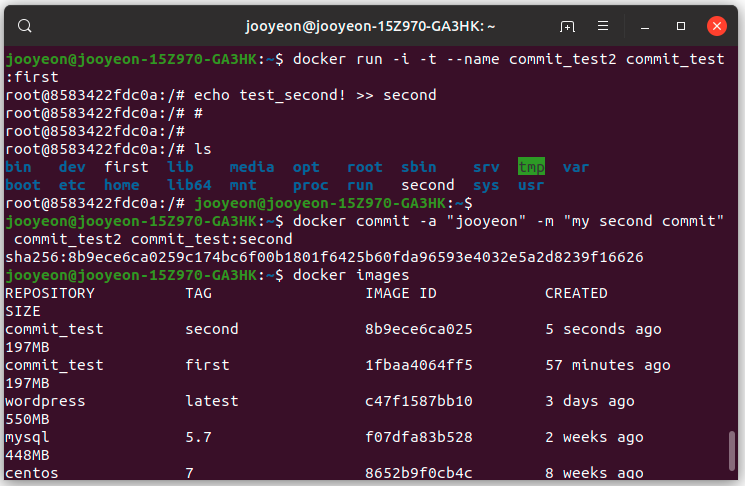Click the '5.7' tag of mysql

tap(198, 437)
